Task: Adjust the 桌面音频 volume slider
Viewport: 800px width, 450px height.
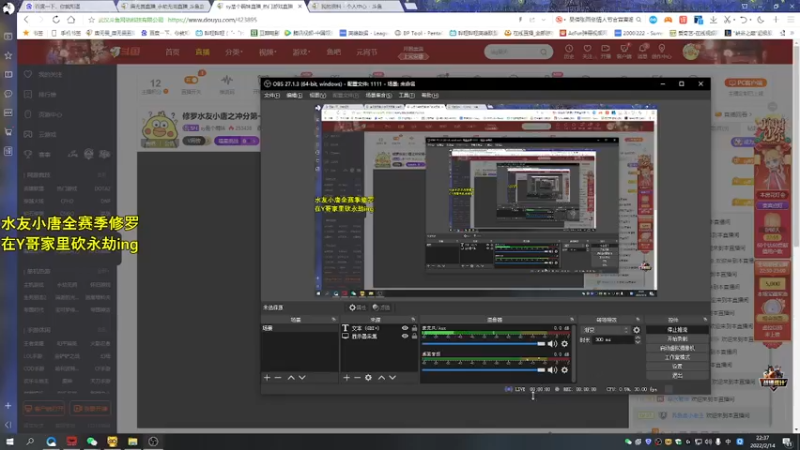Action: [x=484, y=370]
